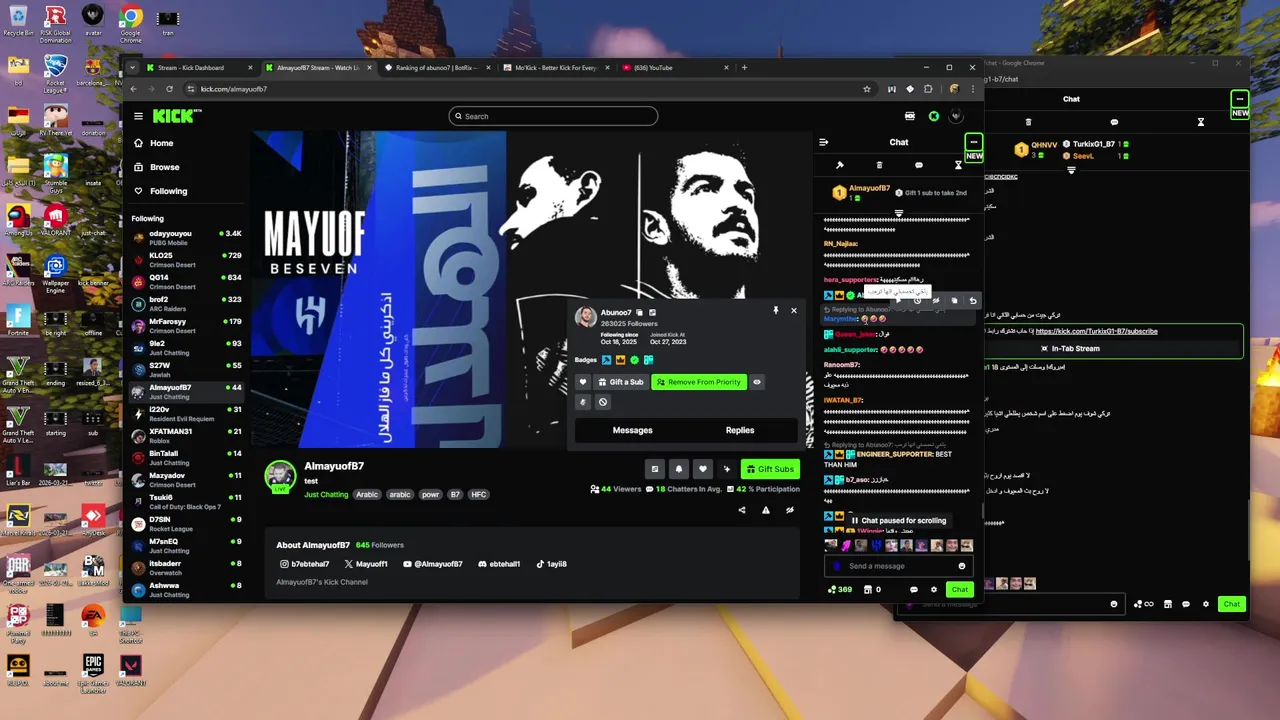Toggle follow heart button next to Gift Subs
The image size is (1280, 720).
click(x=703, y=469)
